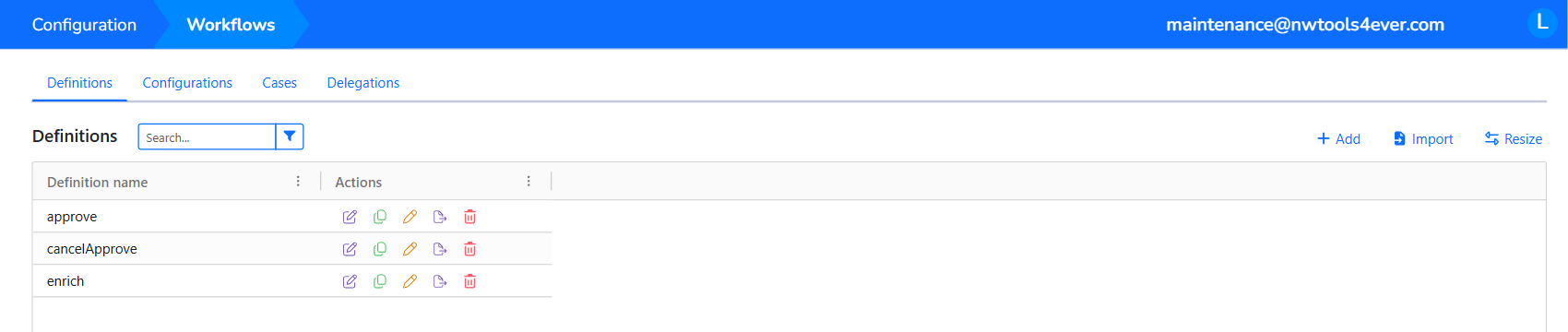This screenshot has height=332, width=1568.
Task: Delete the cancelApprove definition
Action: (x=469, y=249)
